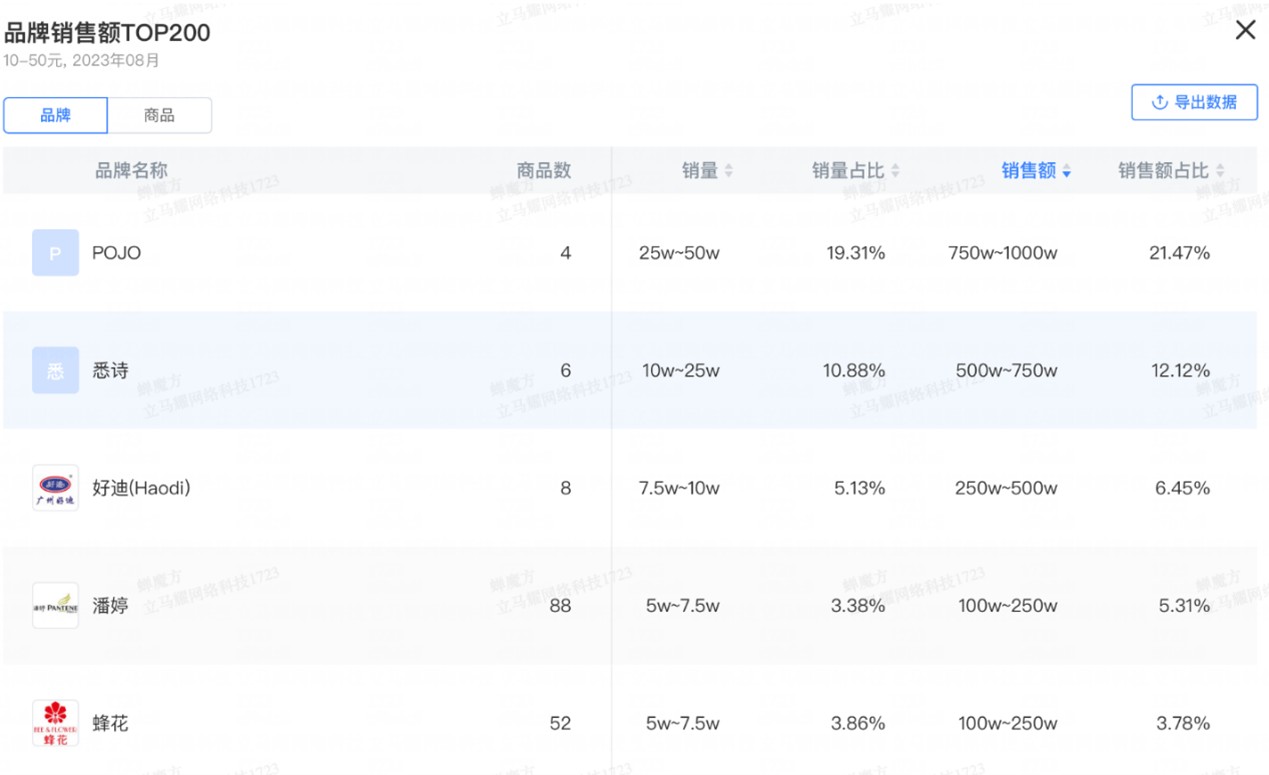Image resolution: width=1269 pixels, height=775 pixels.
Task: Click the 10.88% sales share cell
Action: tap(854, 371)
